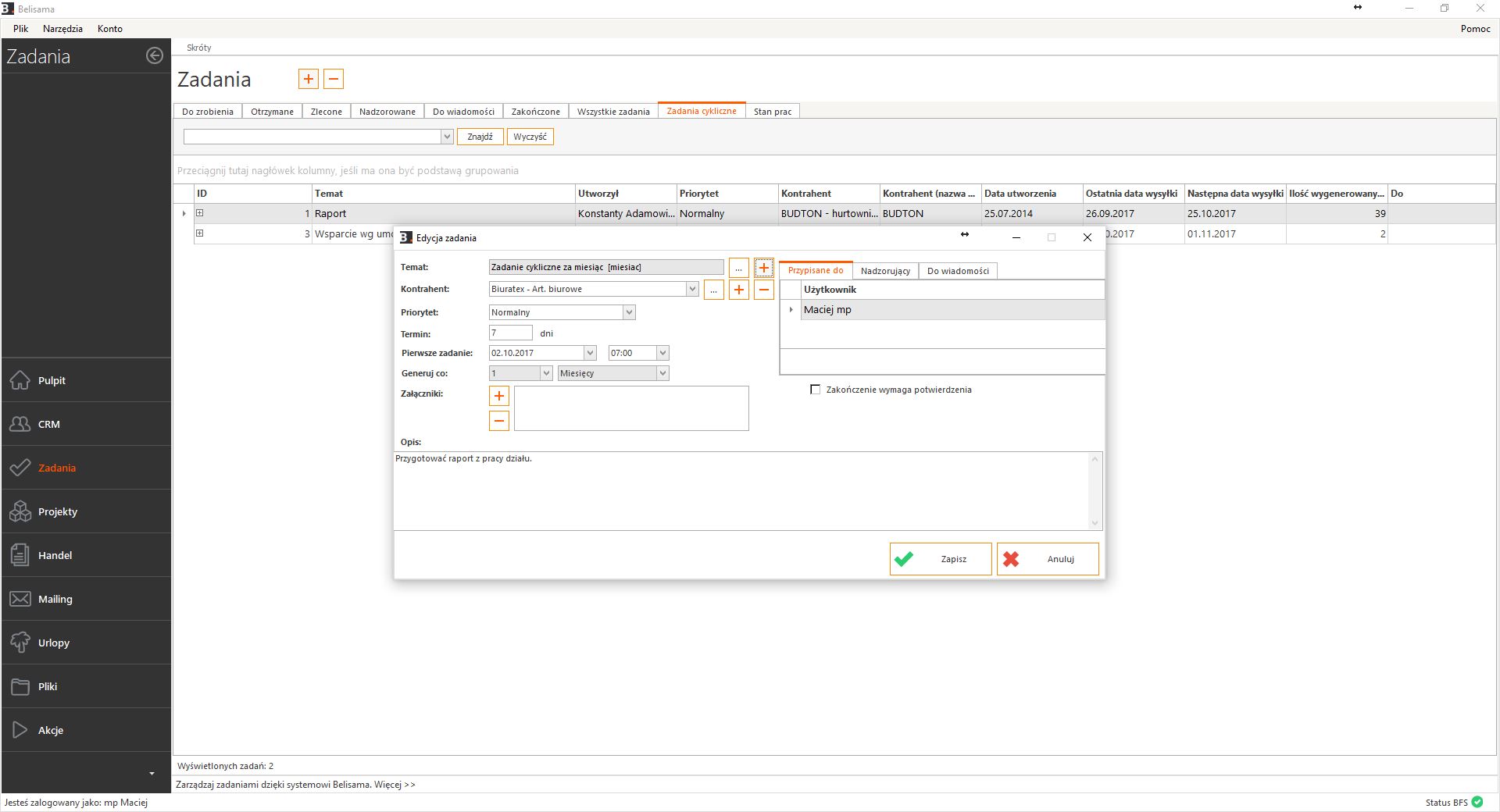
Task: Open the Priorytet dropdown
Action: [629, 312]
